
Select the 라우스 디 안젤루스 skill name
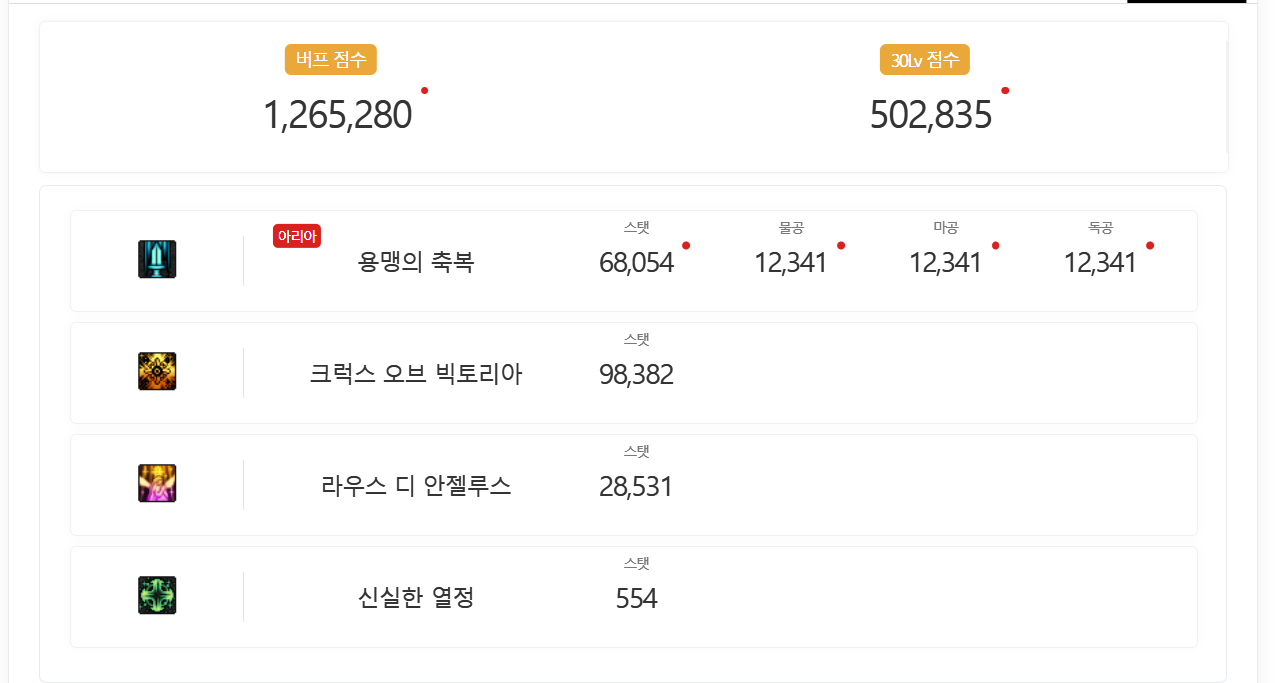coord(416,486)
